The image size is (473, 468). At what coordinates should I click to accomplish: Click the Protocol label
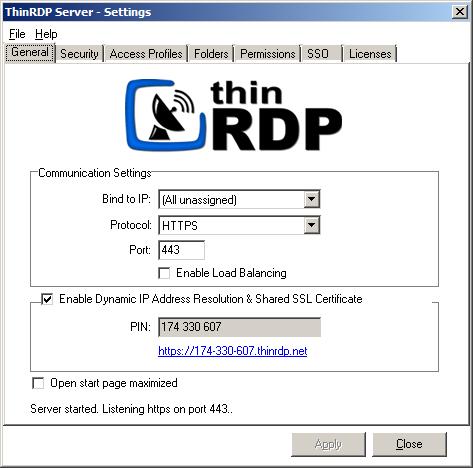(x=131, y=225)
